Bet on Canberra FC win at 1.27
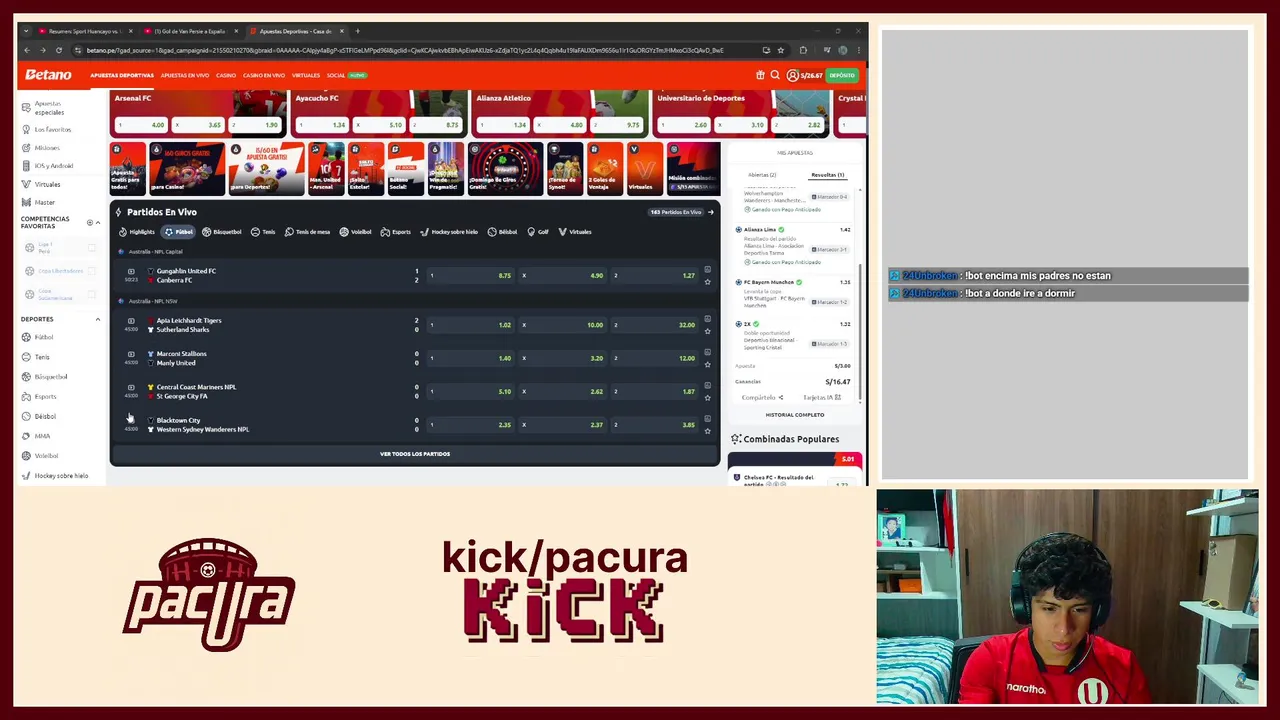The width and height of the screenshot is (1280, 720). [x=655, y=275]
